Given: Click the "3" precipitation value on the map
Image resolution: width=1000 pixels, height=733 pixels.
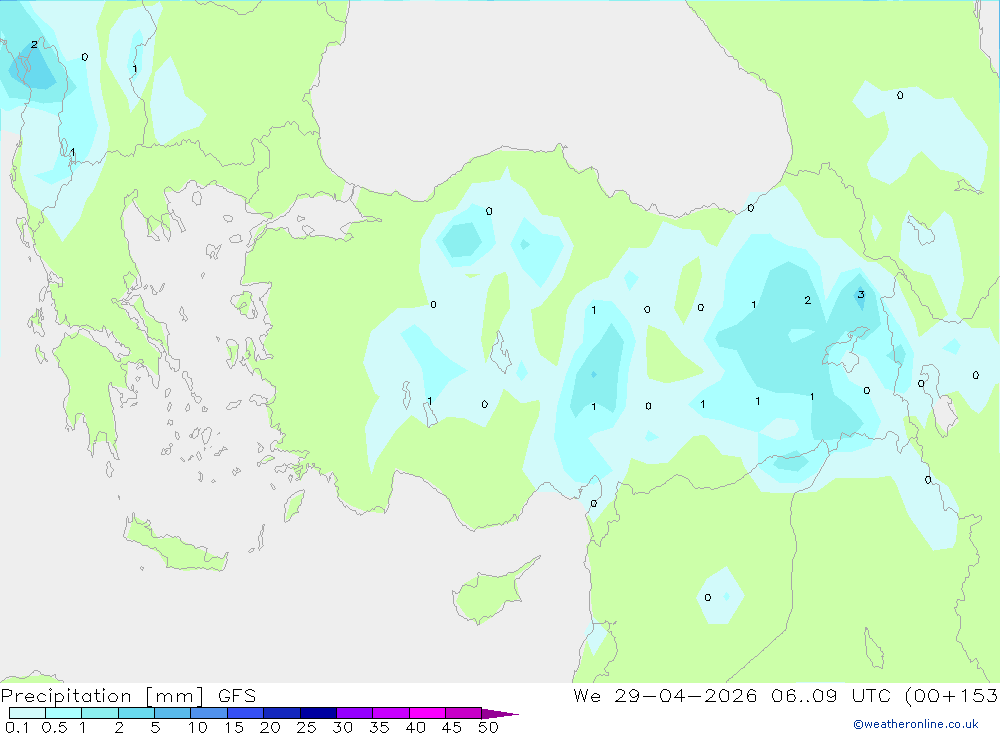Looking at the screenshot, I should point(861,294).
